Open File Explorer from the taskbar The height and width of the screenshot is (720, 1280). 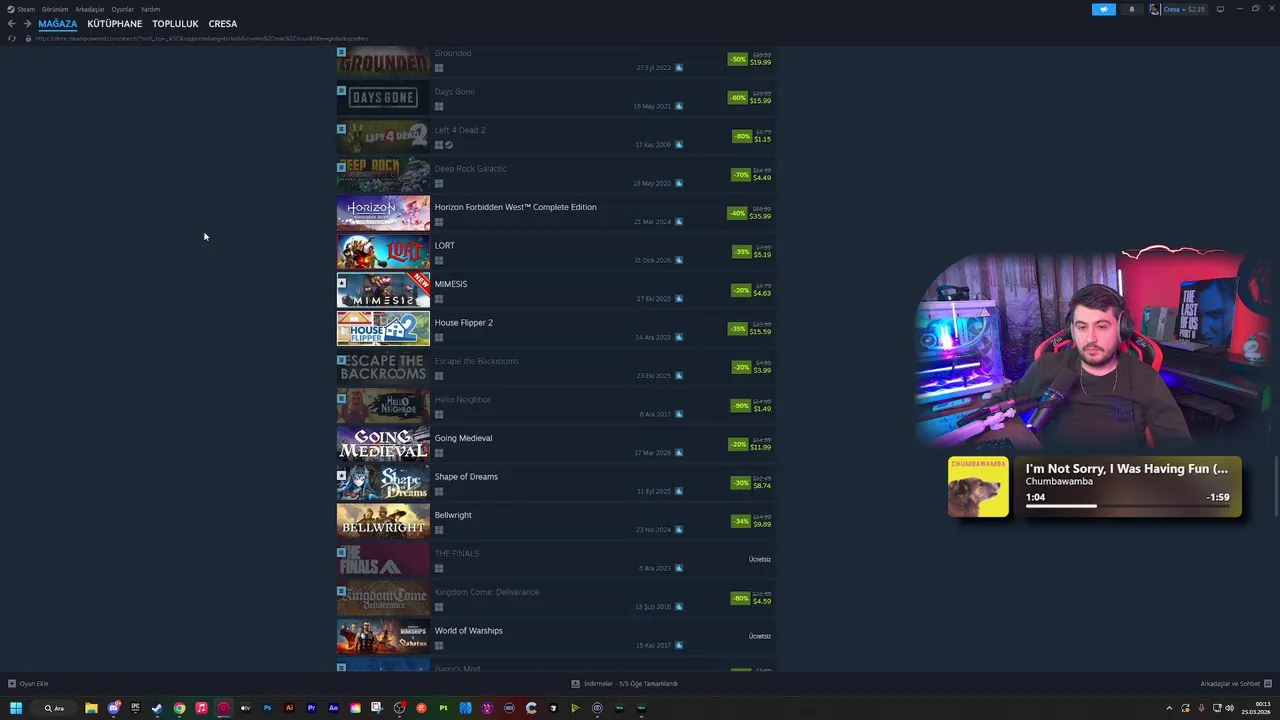coord(91,708)
